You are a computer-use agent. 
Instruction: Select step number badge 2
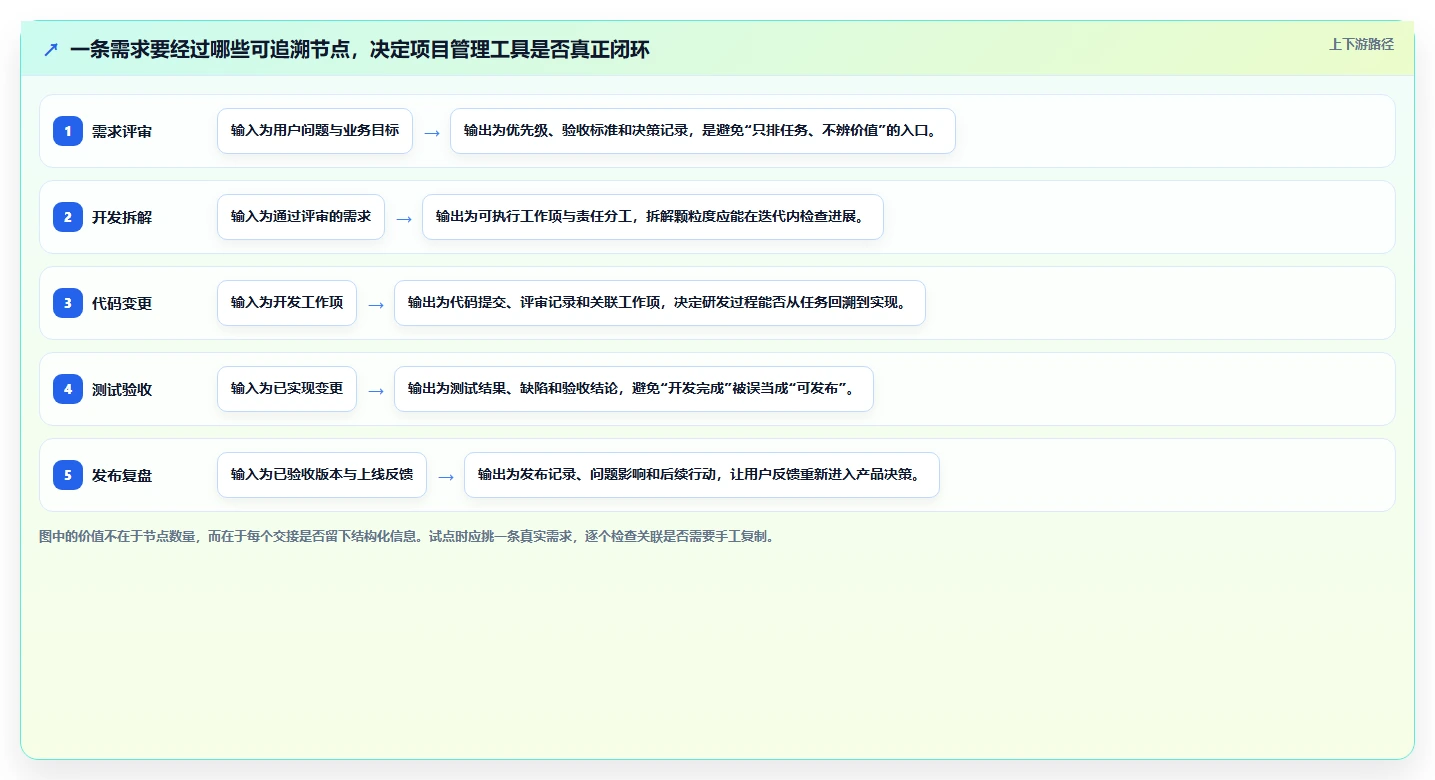pyautogui.click(x=68, y=217)
